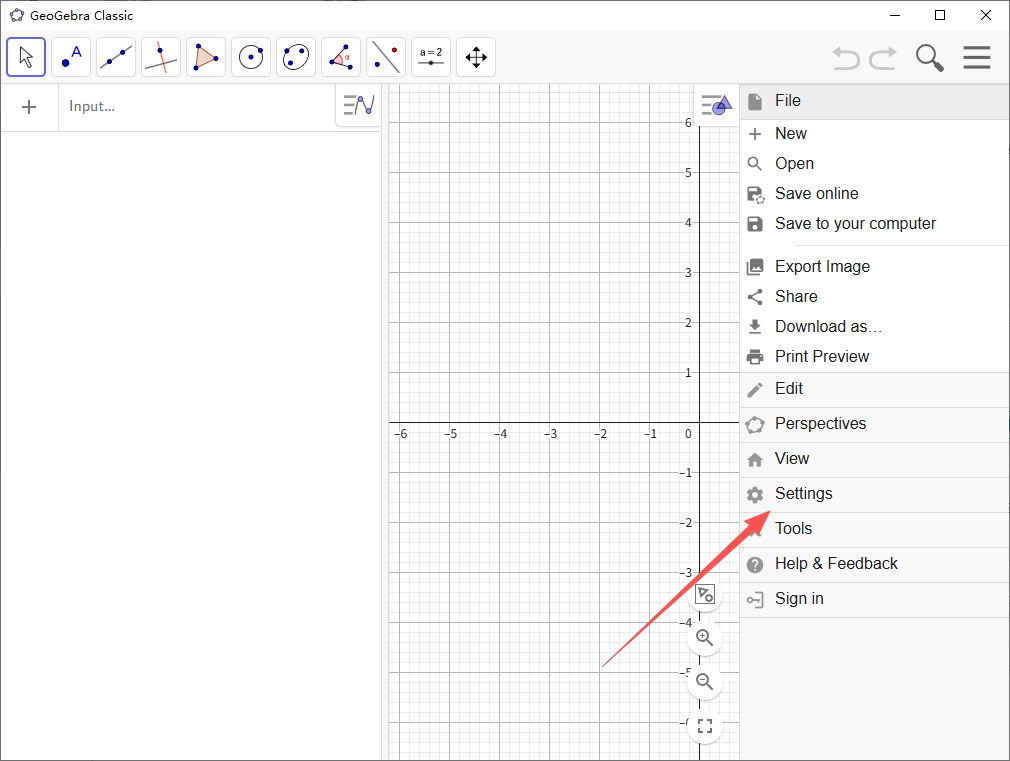Image resolution: width=1010 pixels, height=761 pixels.
Task: Choose New from the File menu
Action: pyautogui.click(x=875, y=133)
